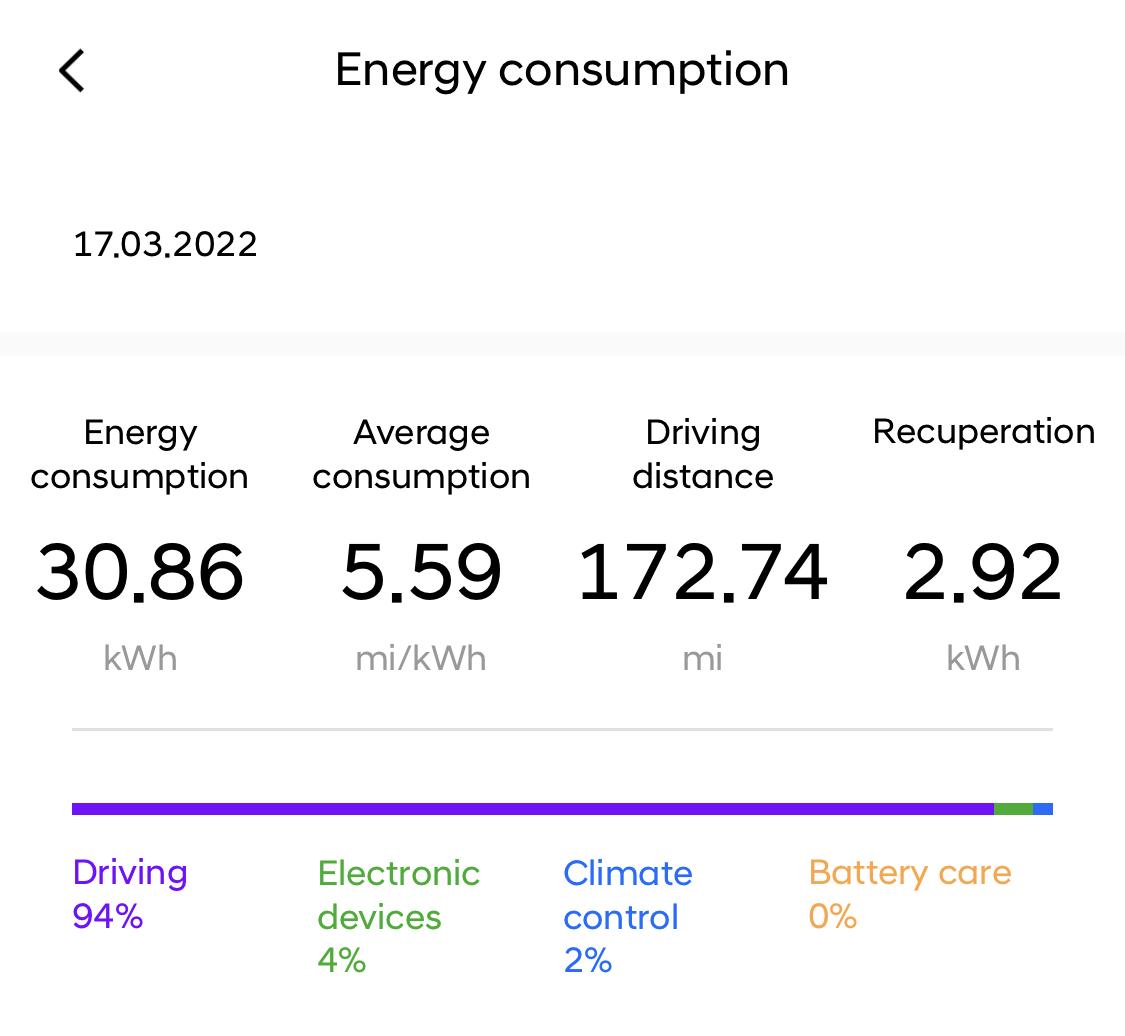Select the 2.92 kWh recuperation value
The image size is (1125, 1036).
coord(983,573)
